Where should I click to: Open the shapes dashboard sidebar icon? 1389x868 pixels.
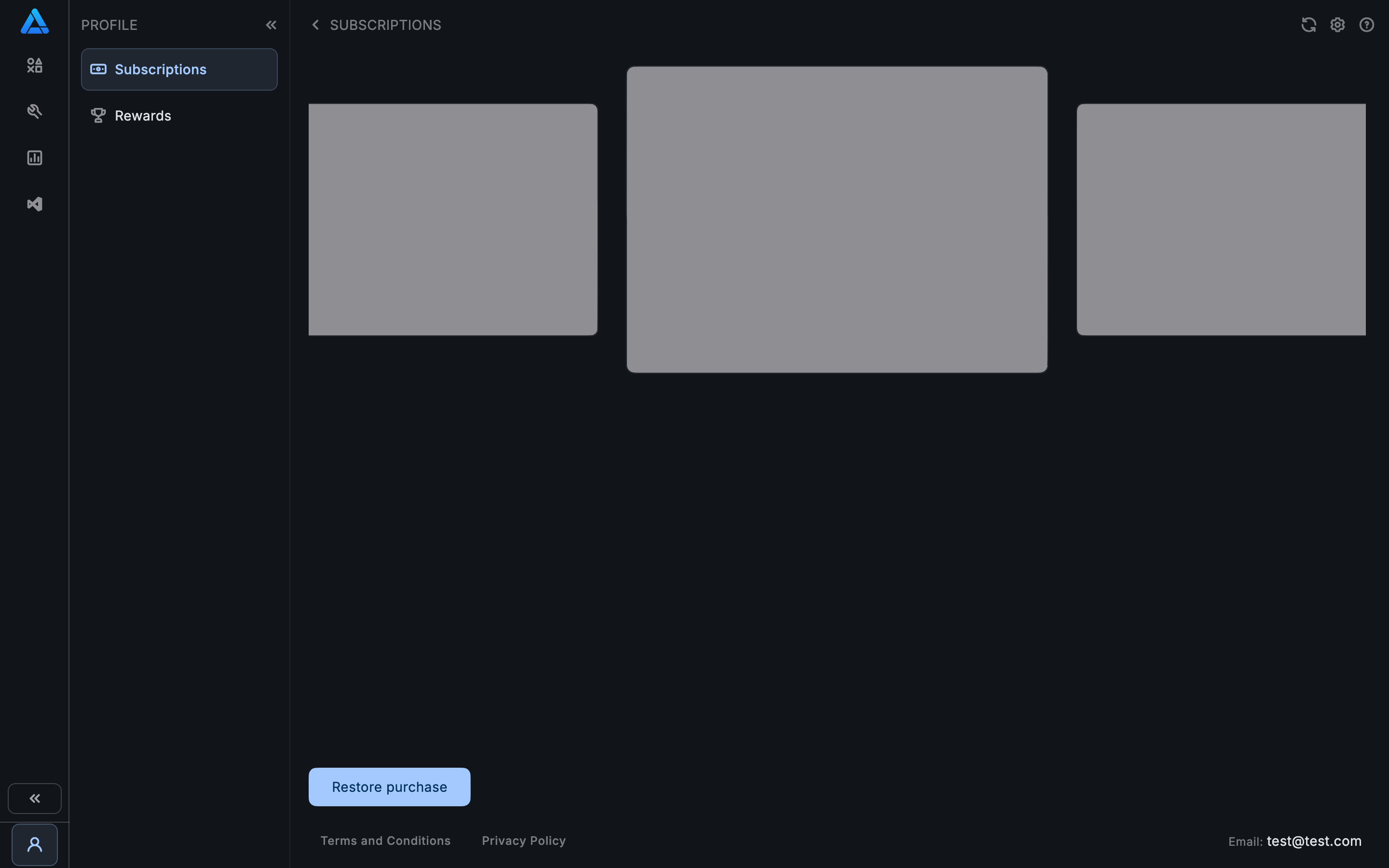[34, 66]
